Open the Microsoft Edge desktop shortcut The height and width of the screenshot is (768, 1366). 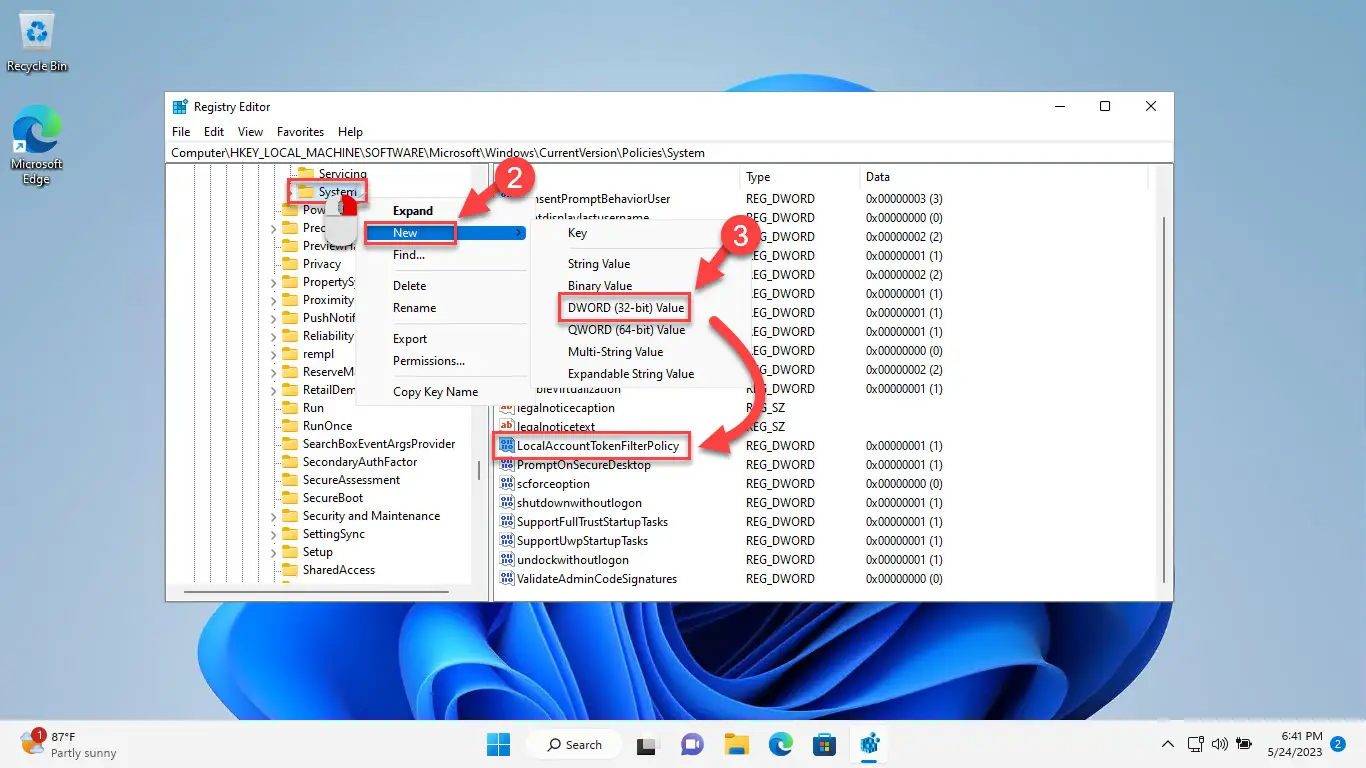(37, 145)
